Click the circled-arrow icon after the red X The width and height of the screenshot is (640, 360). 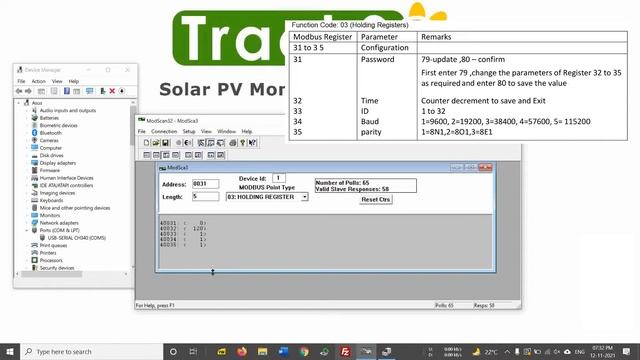pyautogui.click(x=122, y=91)
